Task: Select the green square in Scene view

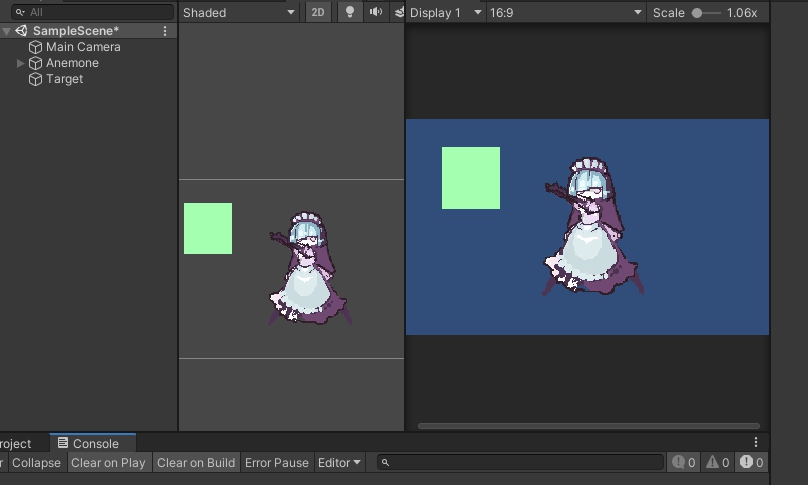Action: [x=208, y=228]
